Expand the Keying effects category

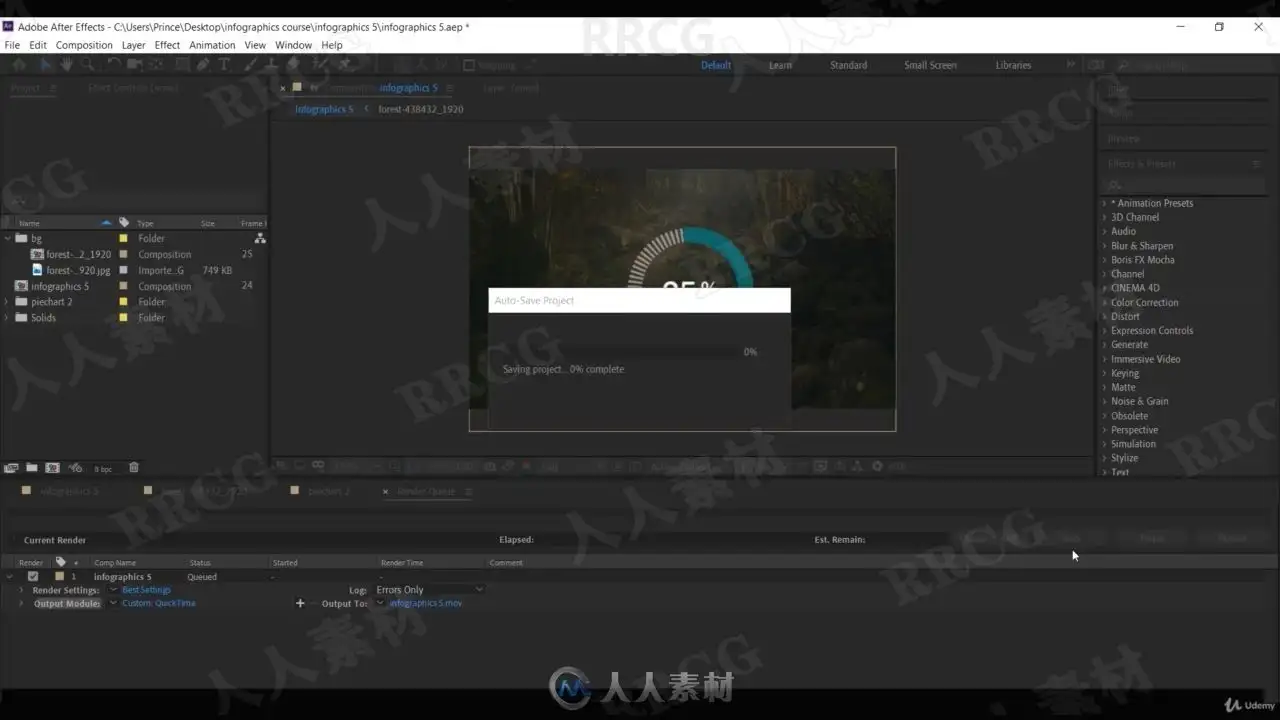pyautogui.click(x=1104, y=374)
